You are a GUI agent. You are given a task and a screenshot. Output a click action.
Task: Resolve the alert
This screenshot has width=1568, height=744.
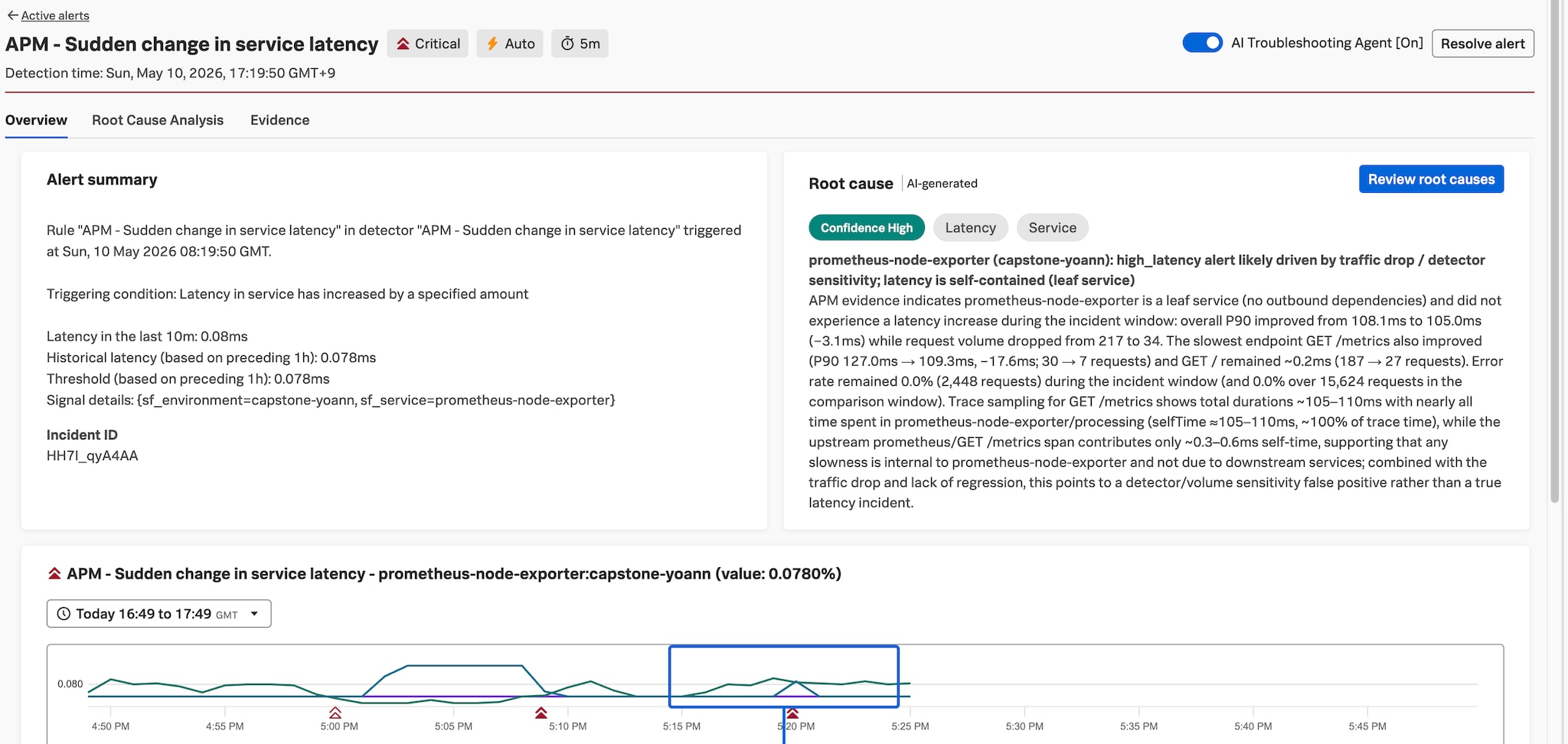pyautogui.click(x=1482, y=44)
